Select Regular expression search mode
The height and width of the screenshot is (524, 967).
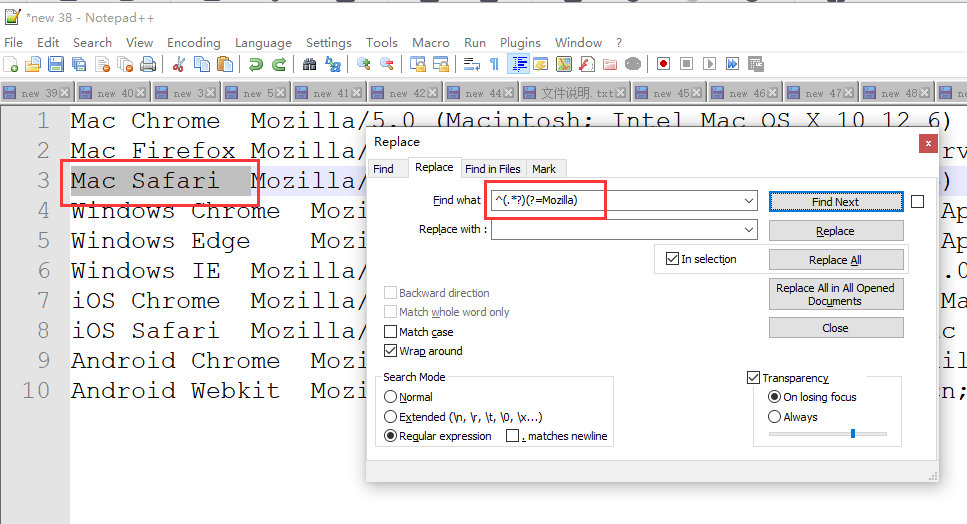[390, 436]
